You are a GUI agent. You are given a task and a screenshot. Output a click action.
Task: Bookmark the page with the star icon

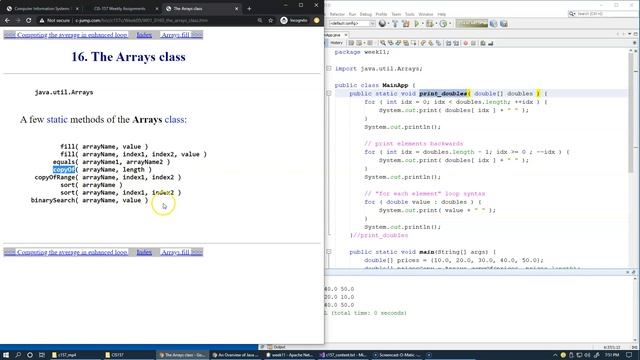(271, 20)
